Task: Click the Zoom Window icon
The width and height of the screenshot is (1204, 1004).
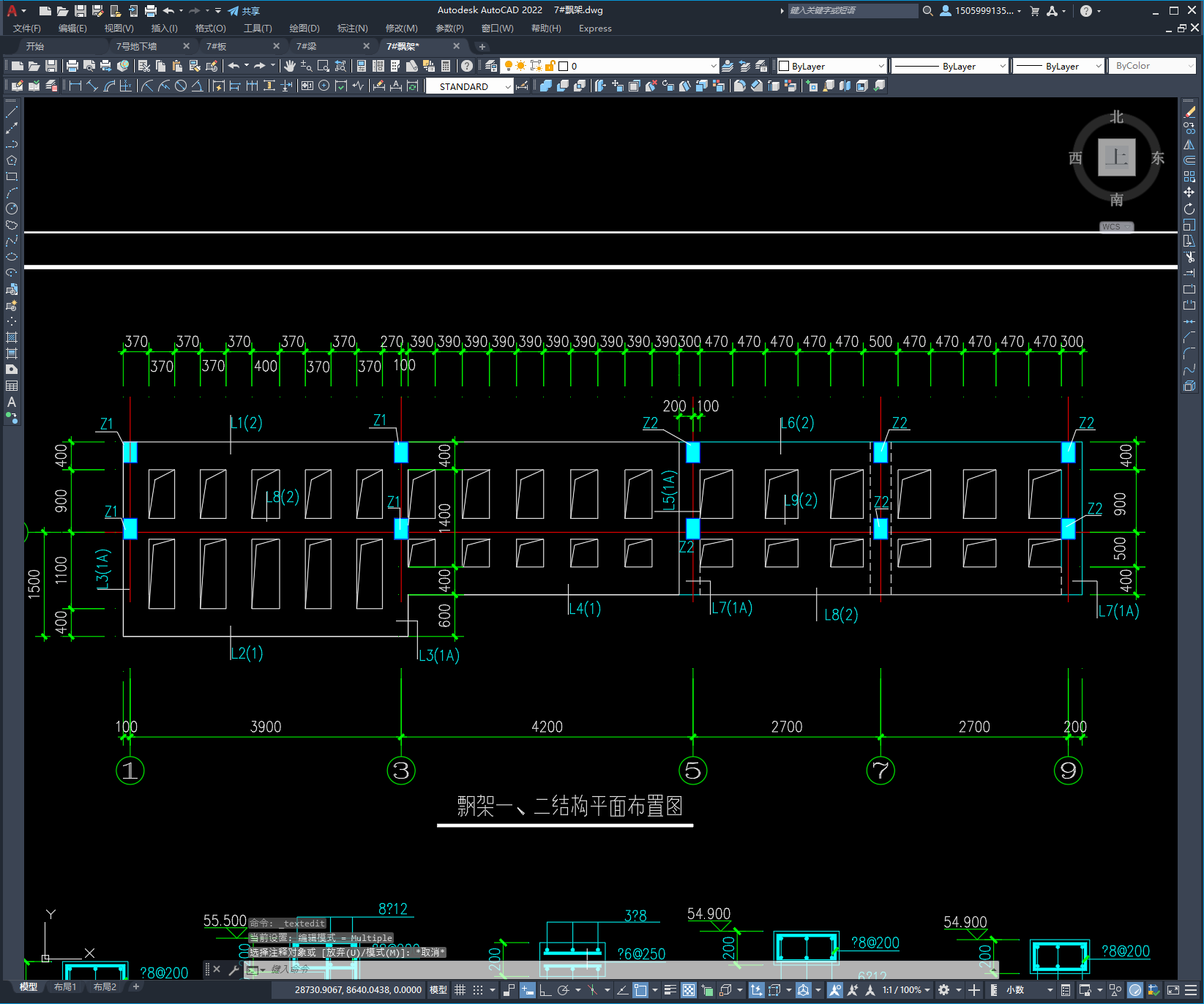Action: tap(324, 66)
